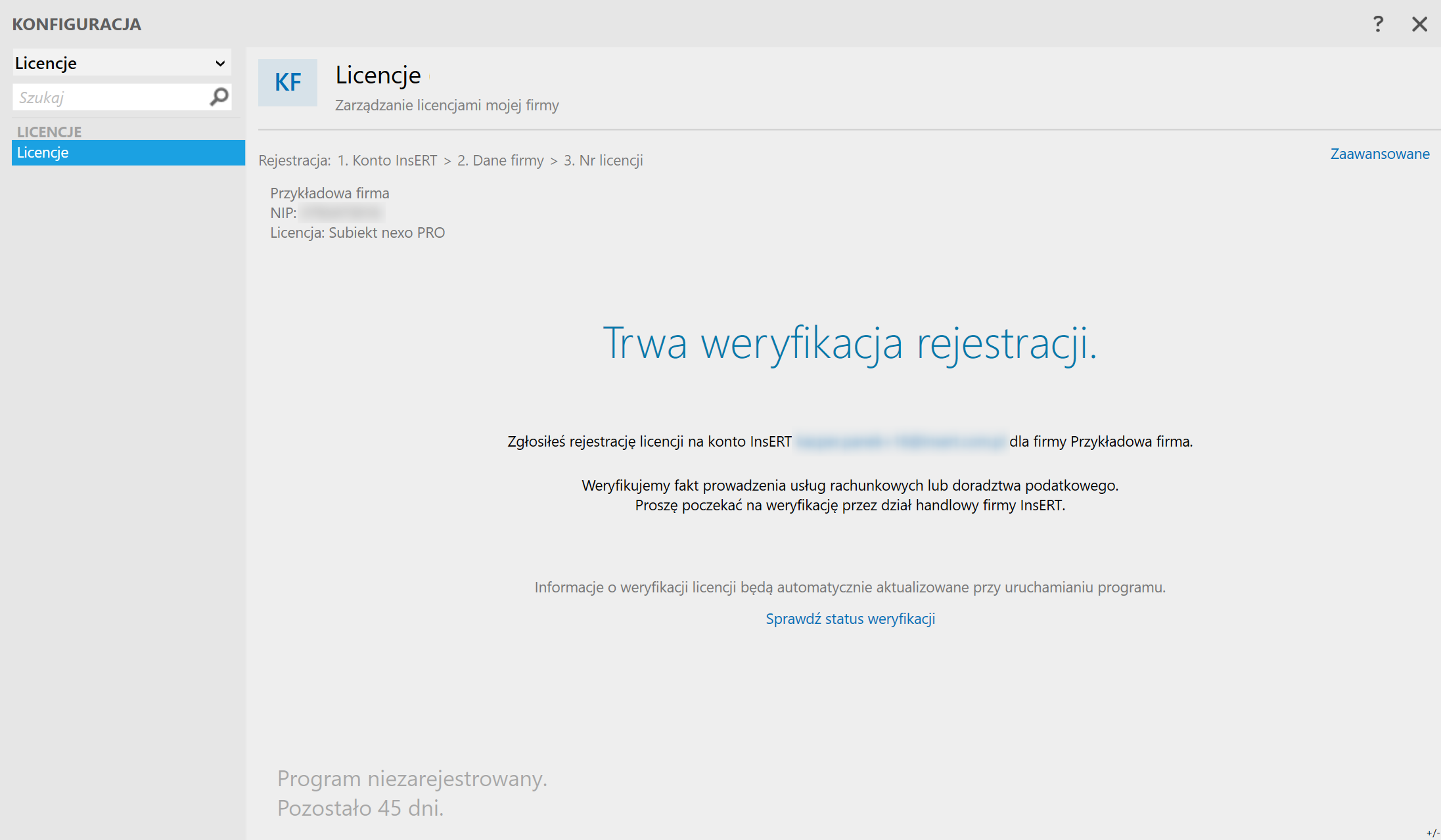This screenshot has width=1441, height=840.
Task: Go to step 1. Konto InsERT
Action: tap(387, 160)
